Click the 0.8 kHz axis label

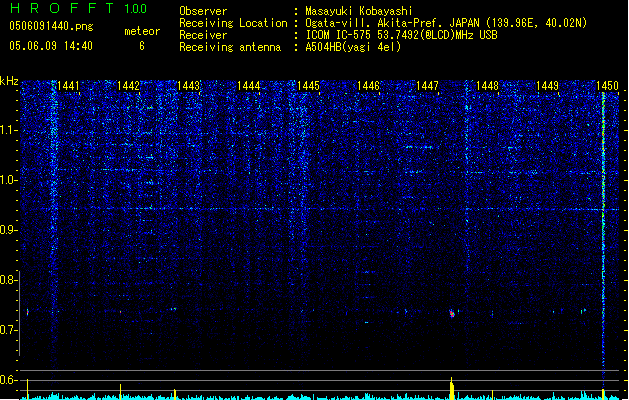9,280
